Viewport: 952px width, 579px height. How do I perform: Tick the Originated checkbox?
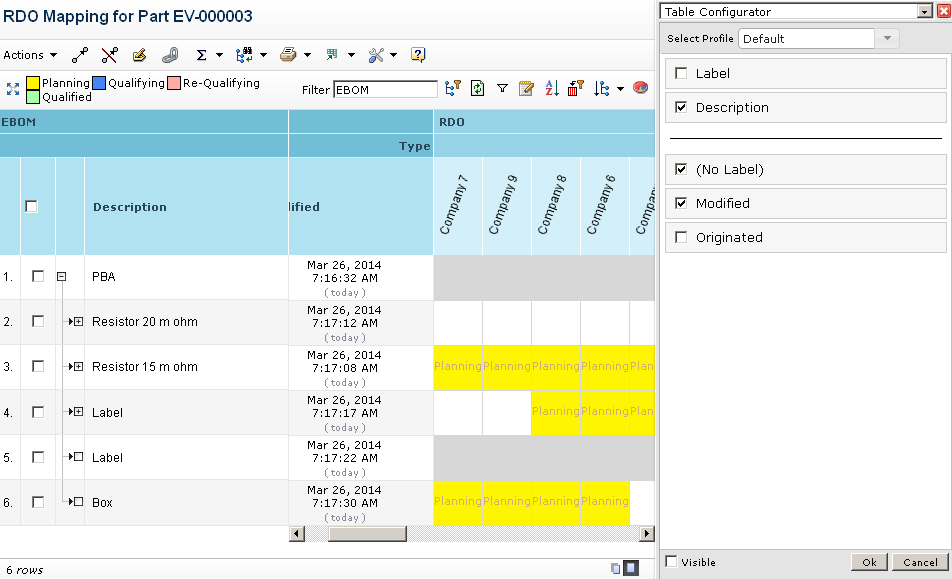coord(681,237)
